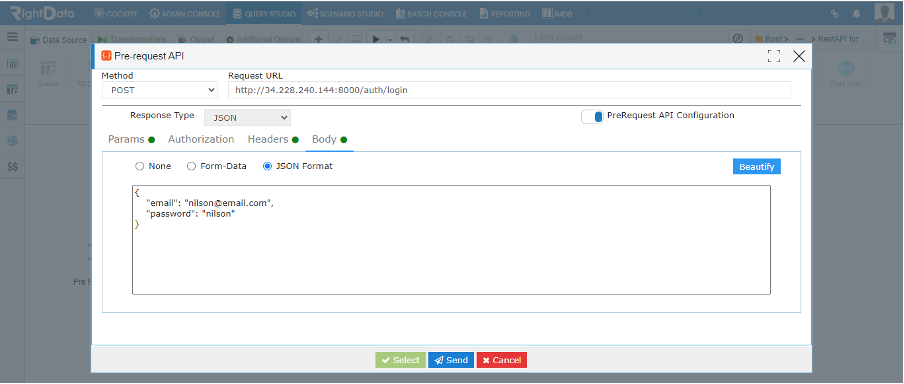Image resolution: width=904 pixels, height=384 pixels.
Task: Click the "password": "nilson" line
Action: pyautogui.click(x=191, y=213)
